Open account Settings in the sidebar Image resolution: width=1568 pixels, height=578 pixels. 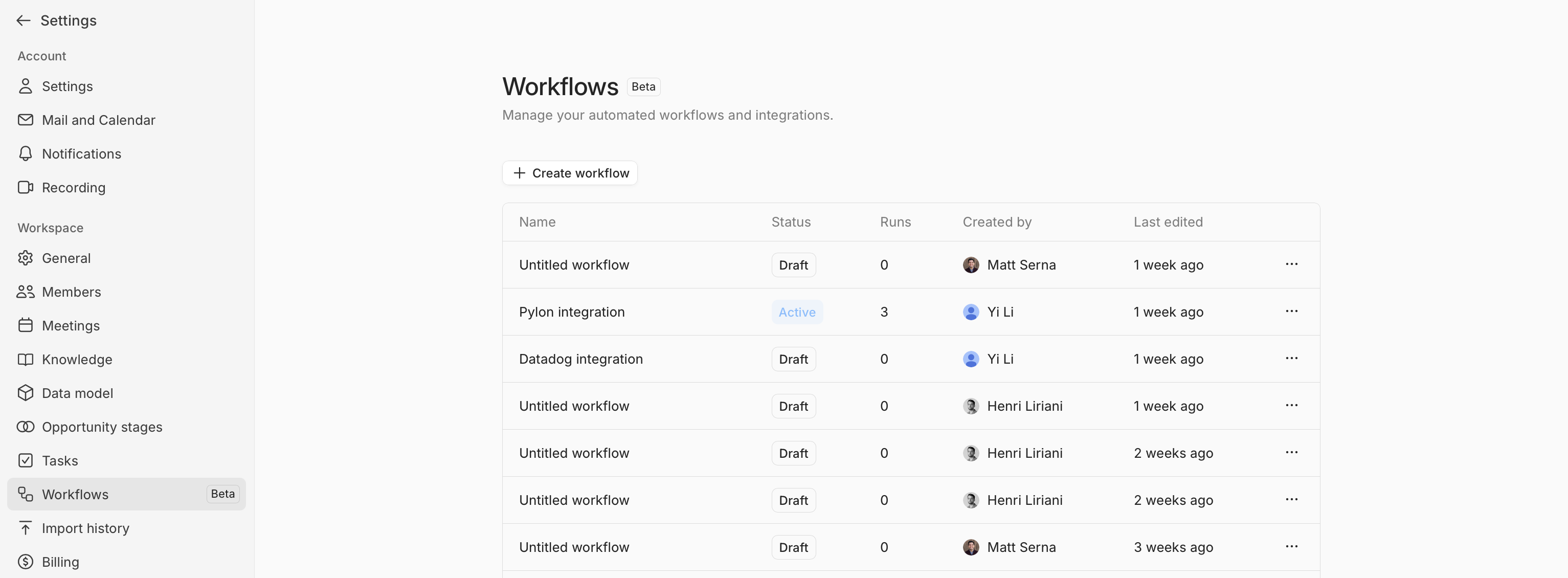pyautogui.click(x=127, y=86)
